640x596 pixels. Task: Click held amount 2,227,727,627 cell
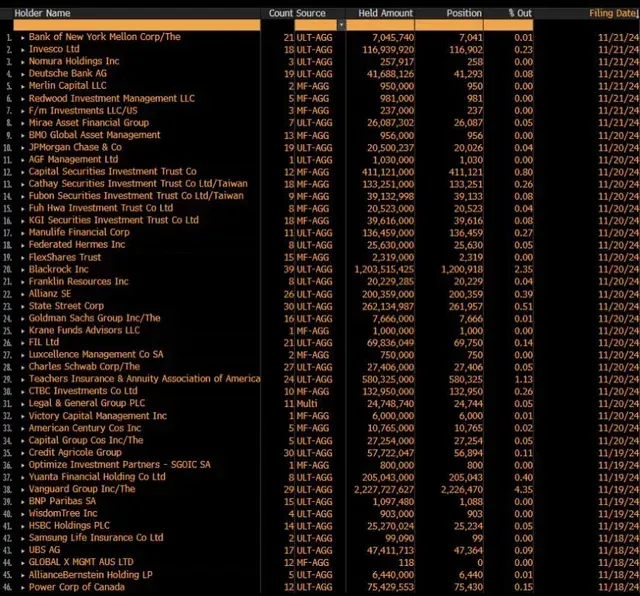[x=384, y=490]
